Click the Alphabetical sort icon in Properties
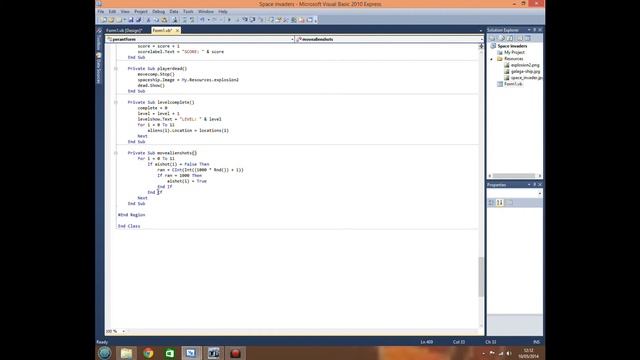 click(500, 203)
